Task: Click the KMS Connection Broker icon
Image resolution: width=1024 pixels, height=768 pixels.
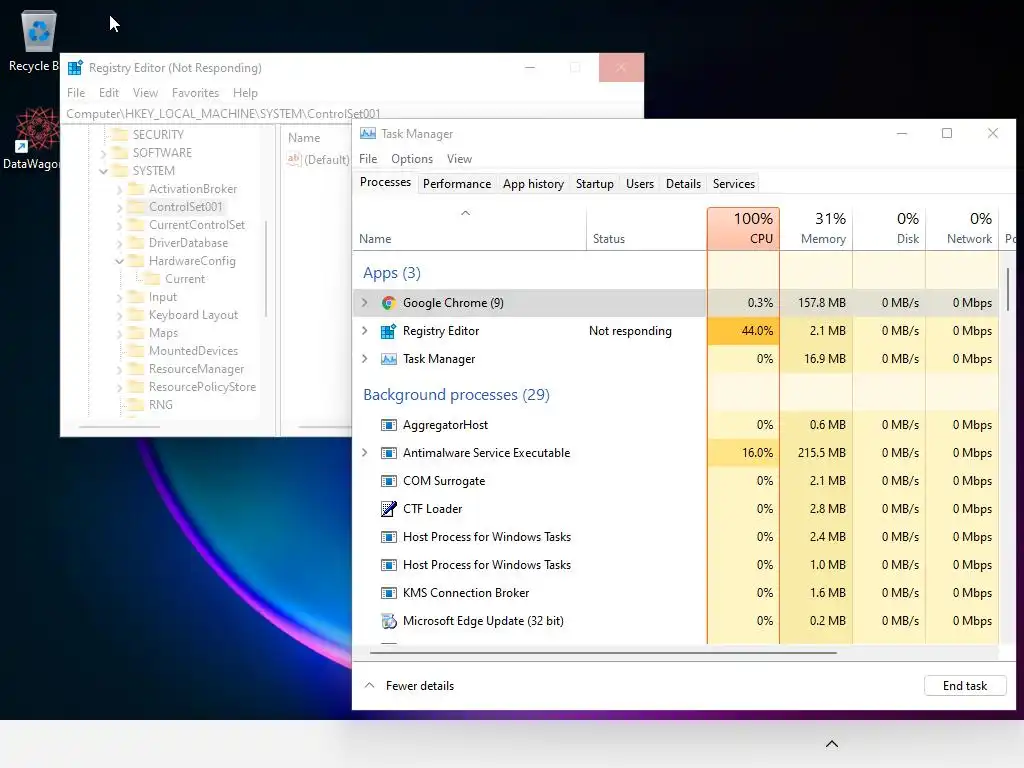Action: (389, 593)
